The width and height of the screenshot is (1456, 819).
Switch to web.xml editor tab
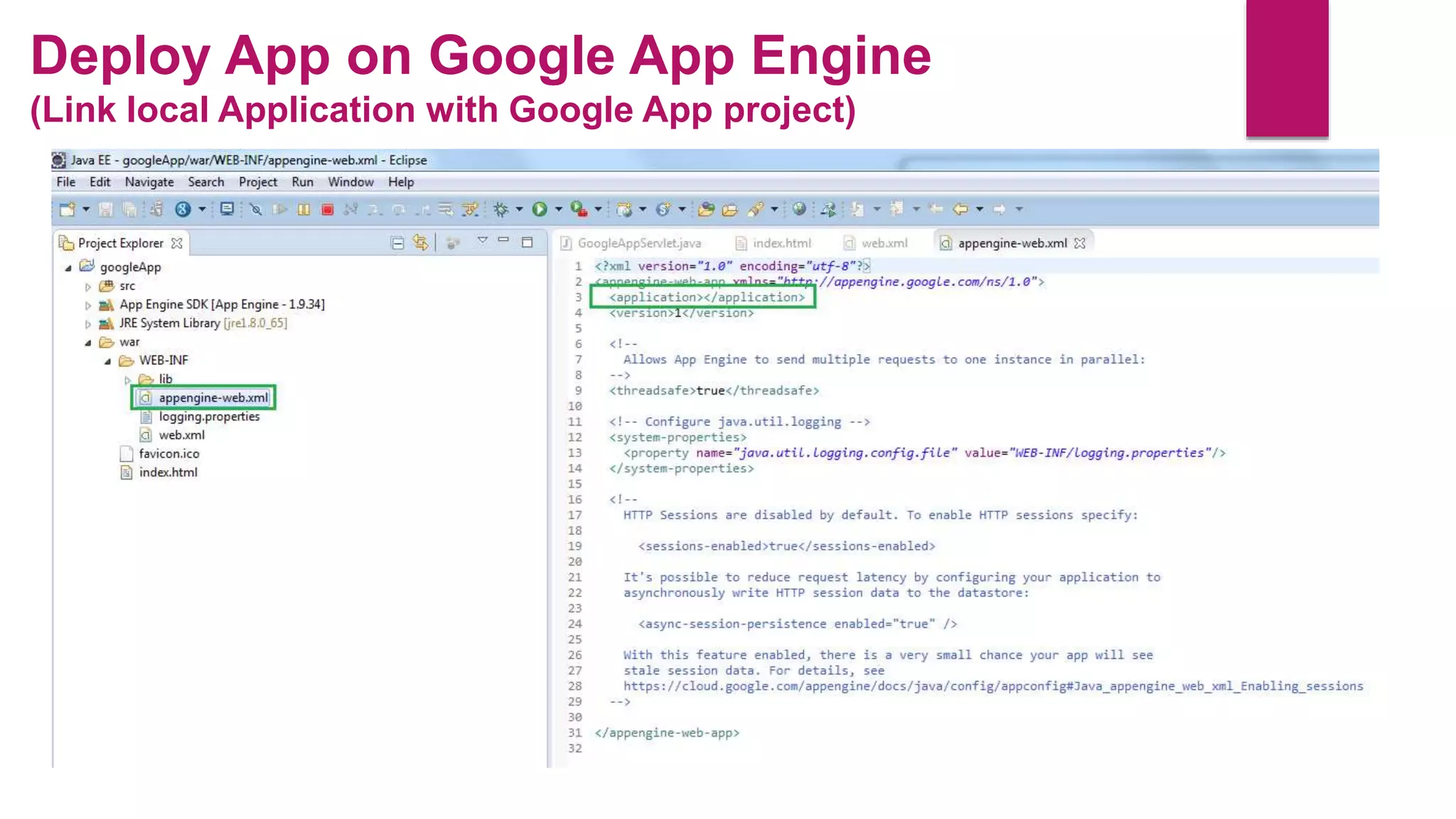click(x=876, y=243)
